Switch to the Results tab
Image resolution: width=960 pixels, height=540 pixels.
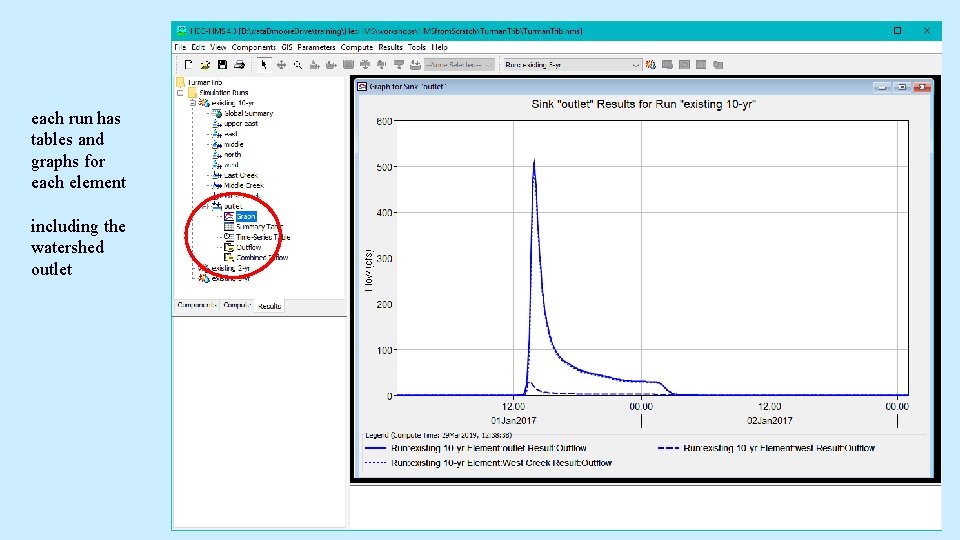[269, 306]
